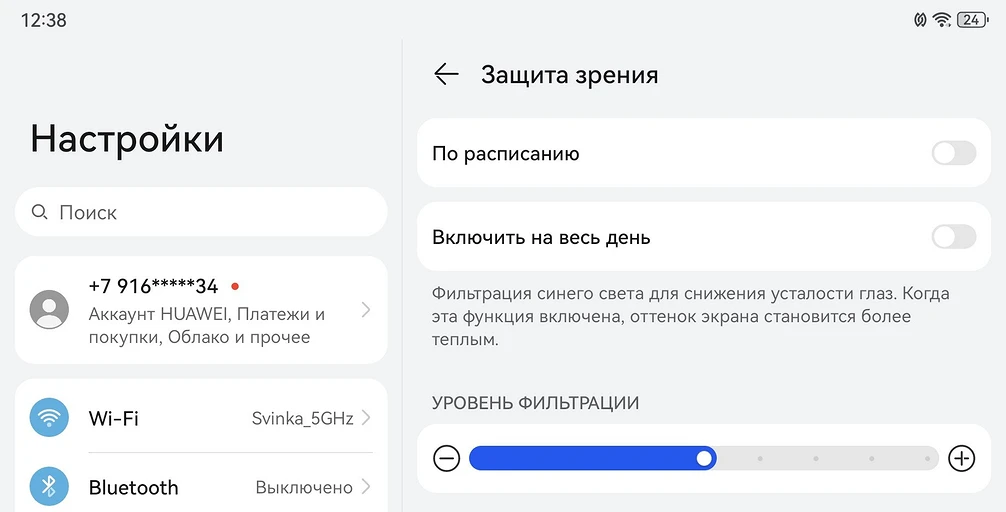Tap the Bluetooth icon
Image resolution: width=1006 pixels, height=512 pixels.
pos(49,487)
